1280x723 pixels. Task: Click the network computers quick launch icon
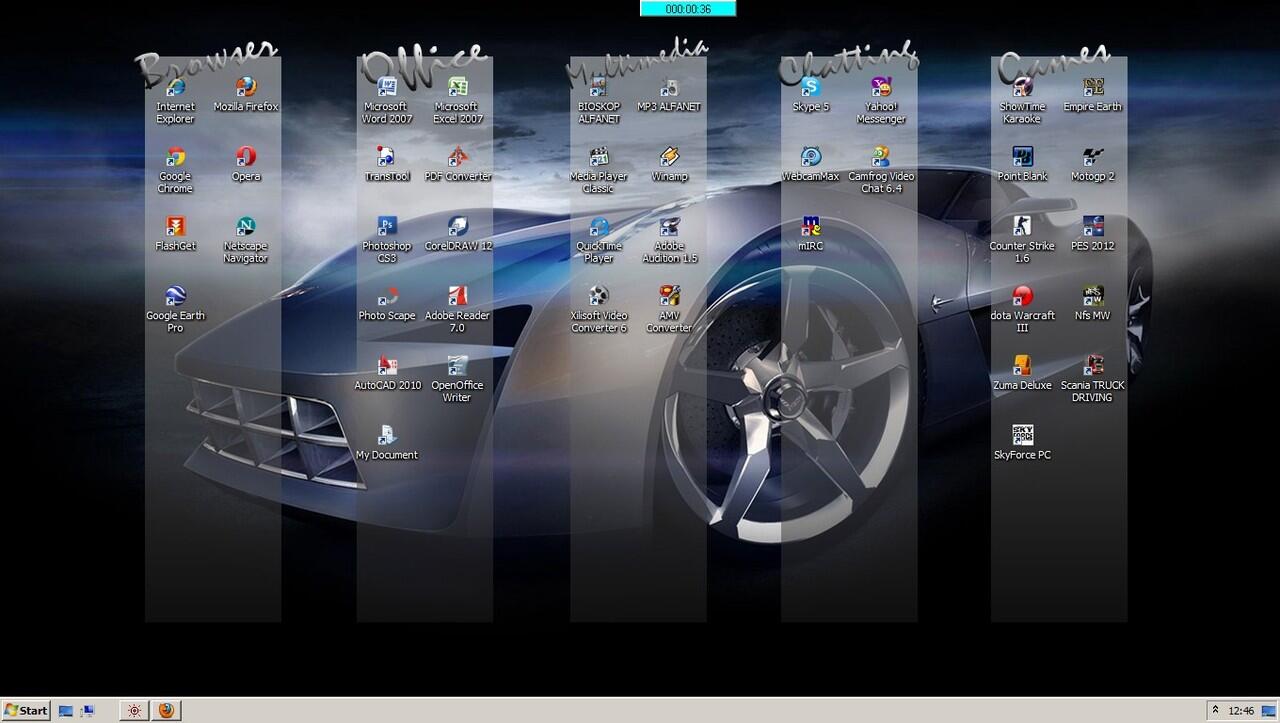tap(87, 711)
